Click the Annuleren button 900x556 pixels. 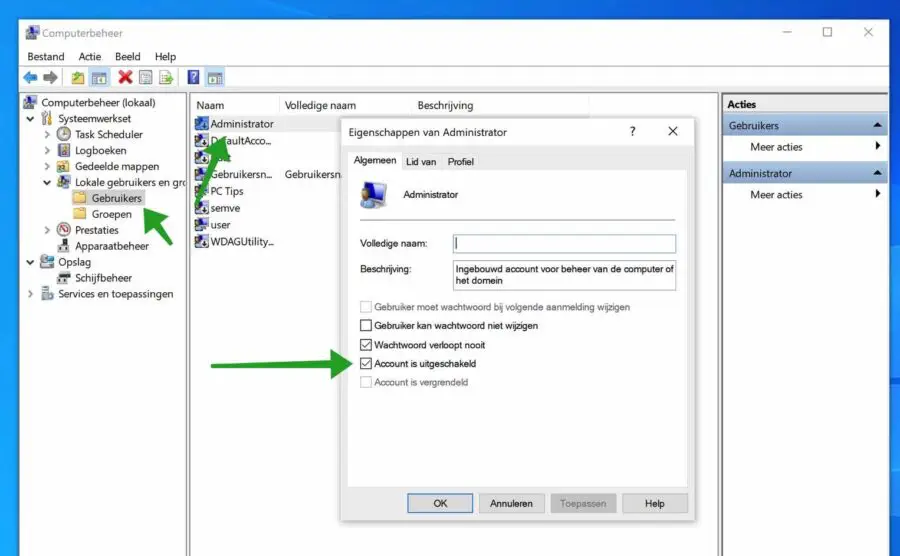click(x=511, y=503)
